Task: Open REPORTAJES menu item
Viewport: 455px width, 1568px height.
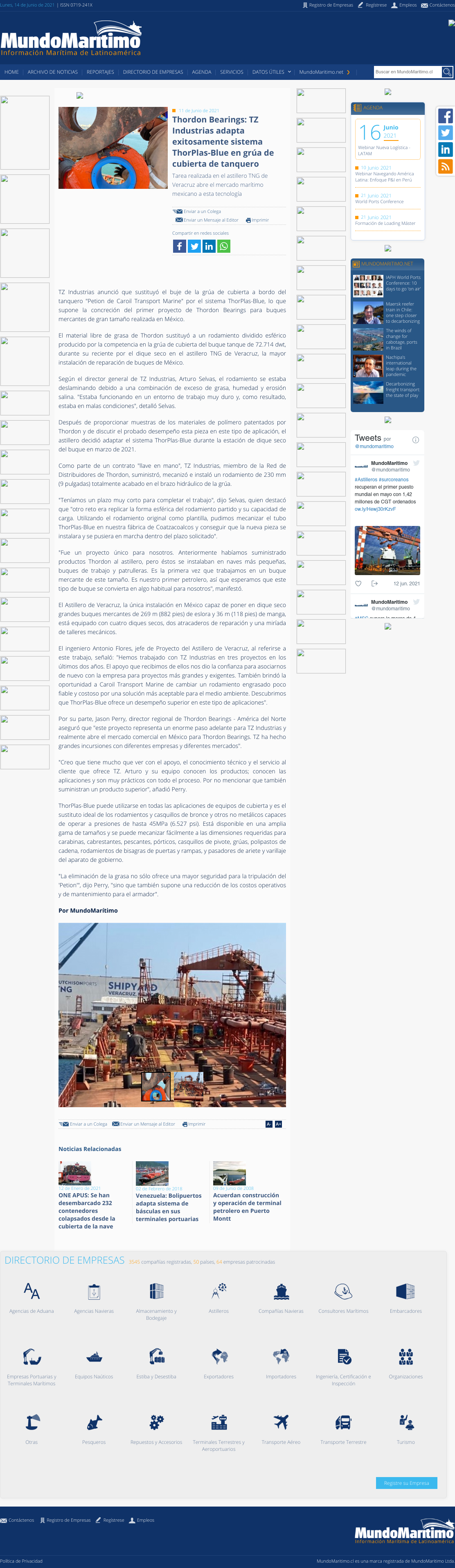Action: (100, 72)
